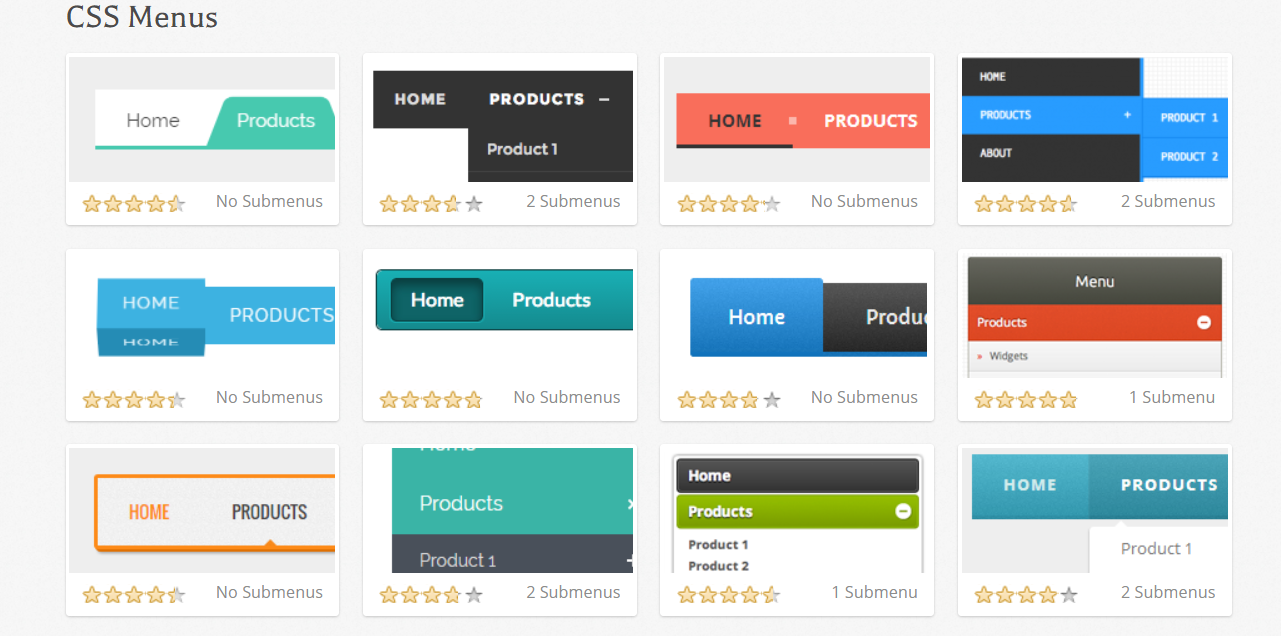
Task: Click 'Product 1' in dark dropdown preview
Action: click(522, 149)
